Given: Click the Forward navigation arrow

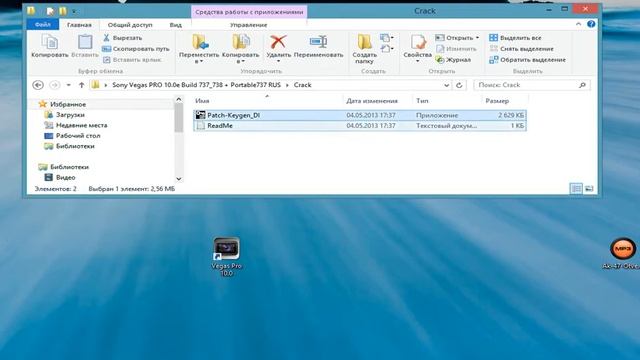Looking at the screenshot, I should 54,85.
